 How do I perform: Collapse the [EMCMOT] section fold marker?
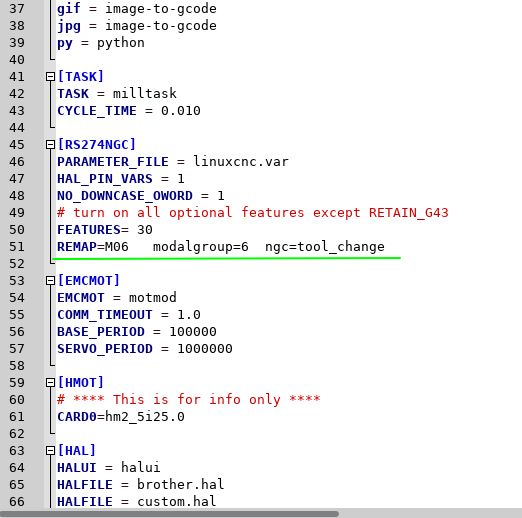[50, 281]
